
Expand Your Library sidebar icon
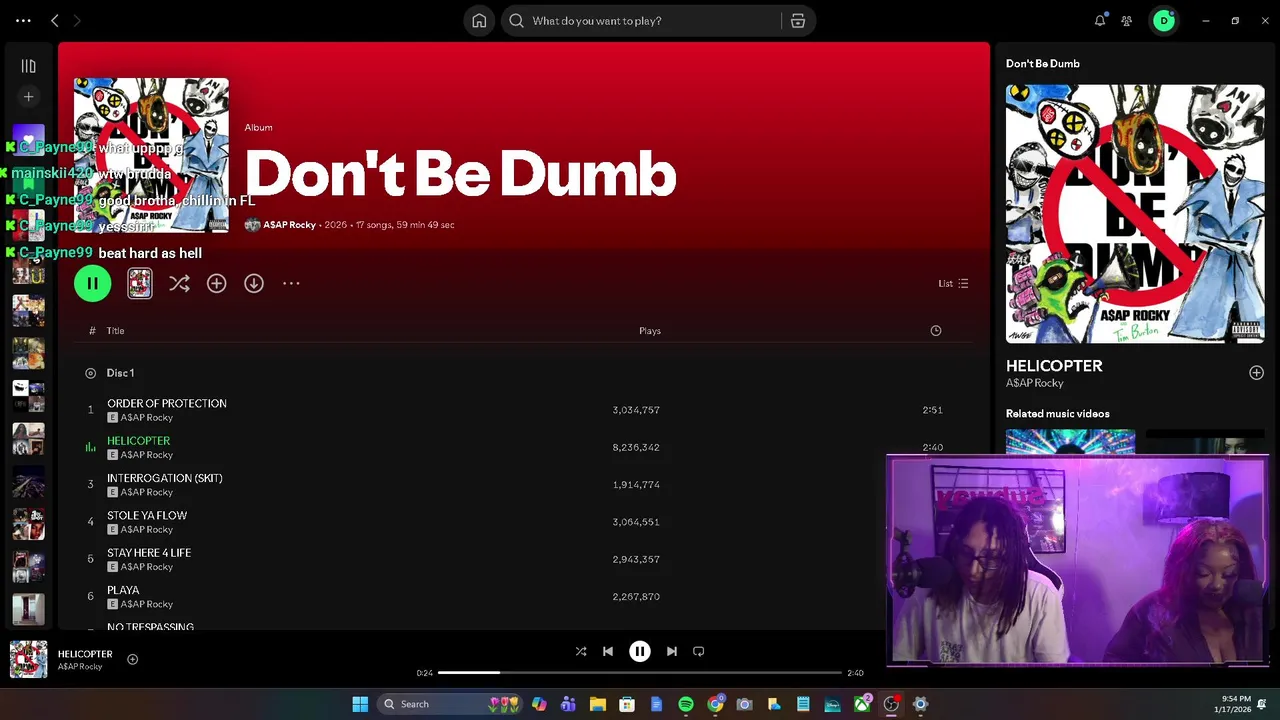tap(29, 66)
